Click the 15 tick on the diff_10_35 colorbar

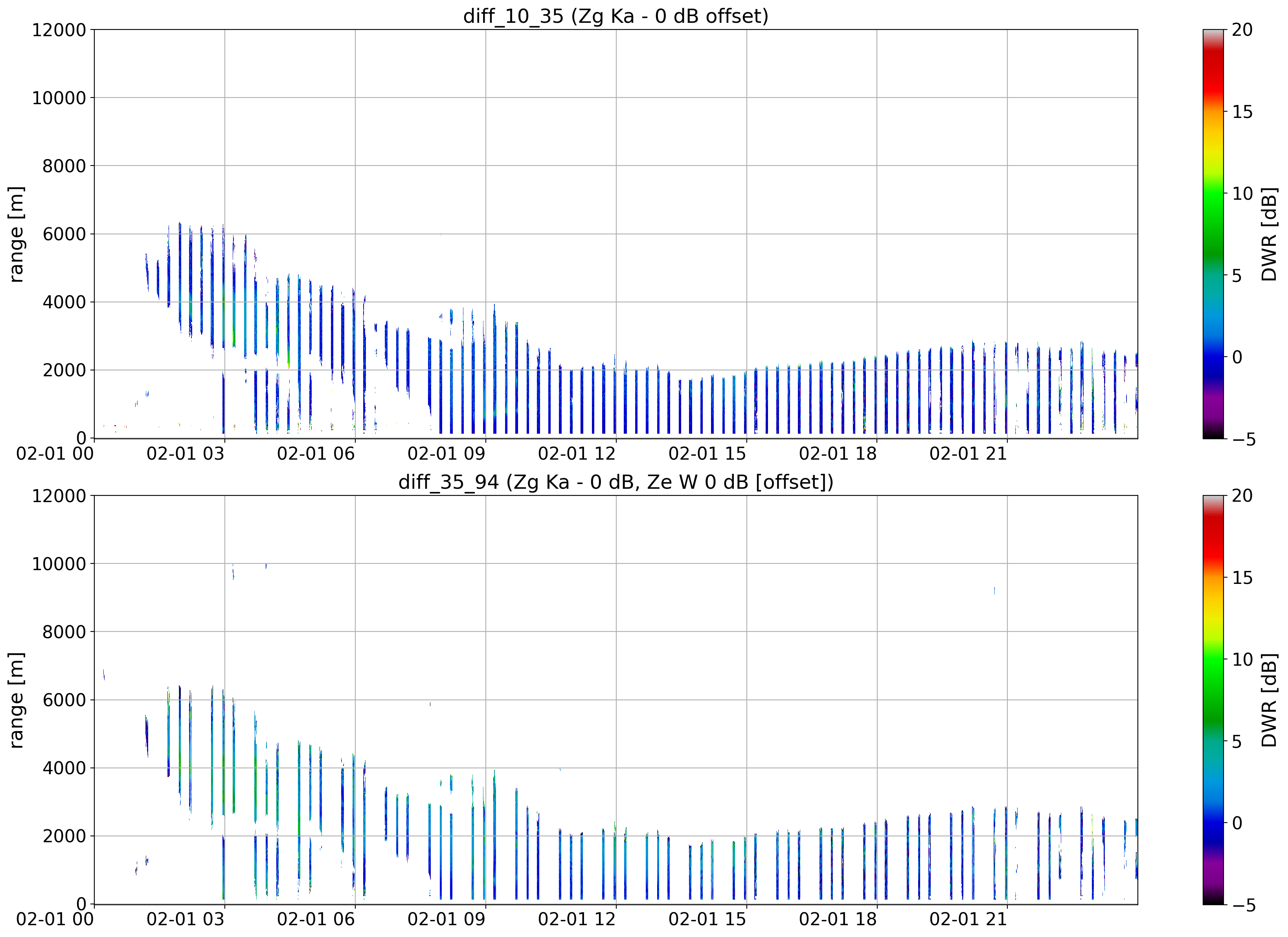1242,112
